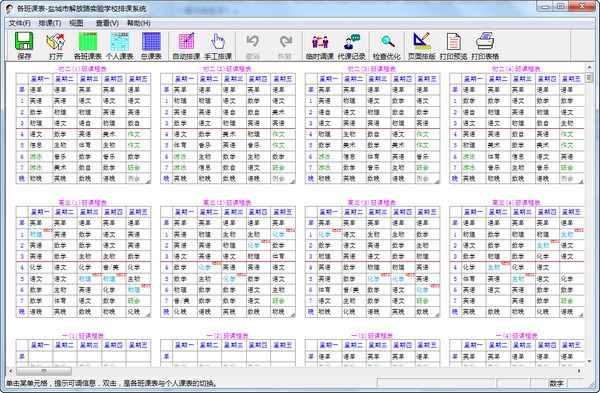The image size is (600, 393).
Task: Open the 帮助(H) menu
Action: (139, 23)
